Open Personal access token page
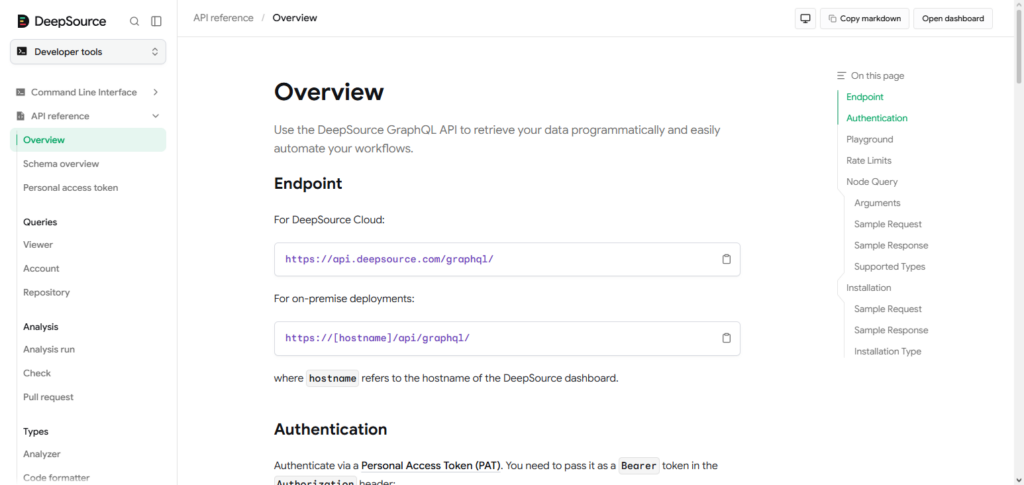The width and height of the screenshot is (1024, 485). [71, 187]
